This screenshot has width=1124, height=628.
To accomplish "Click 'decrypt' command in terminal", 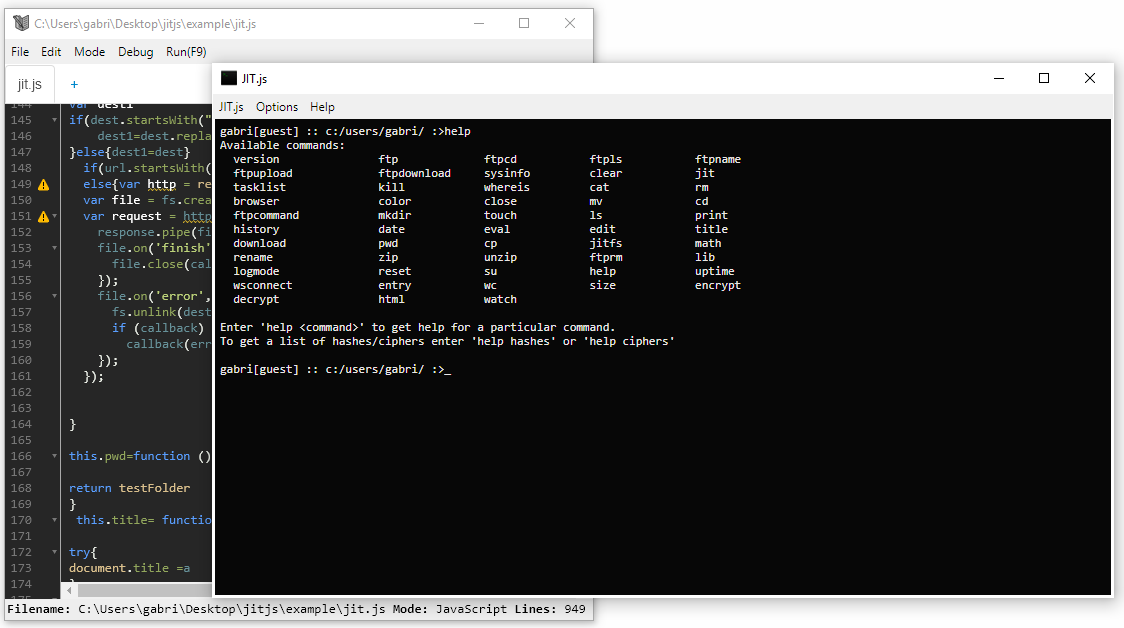I will tap(256, 300).
